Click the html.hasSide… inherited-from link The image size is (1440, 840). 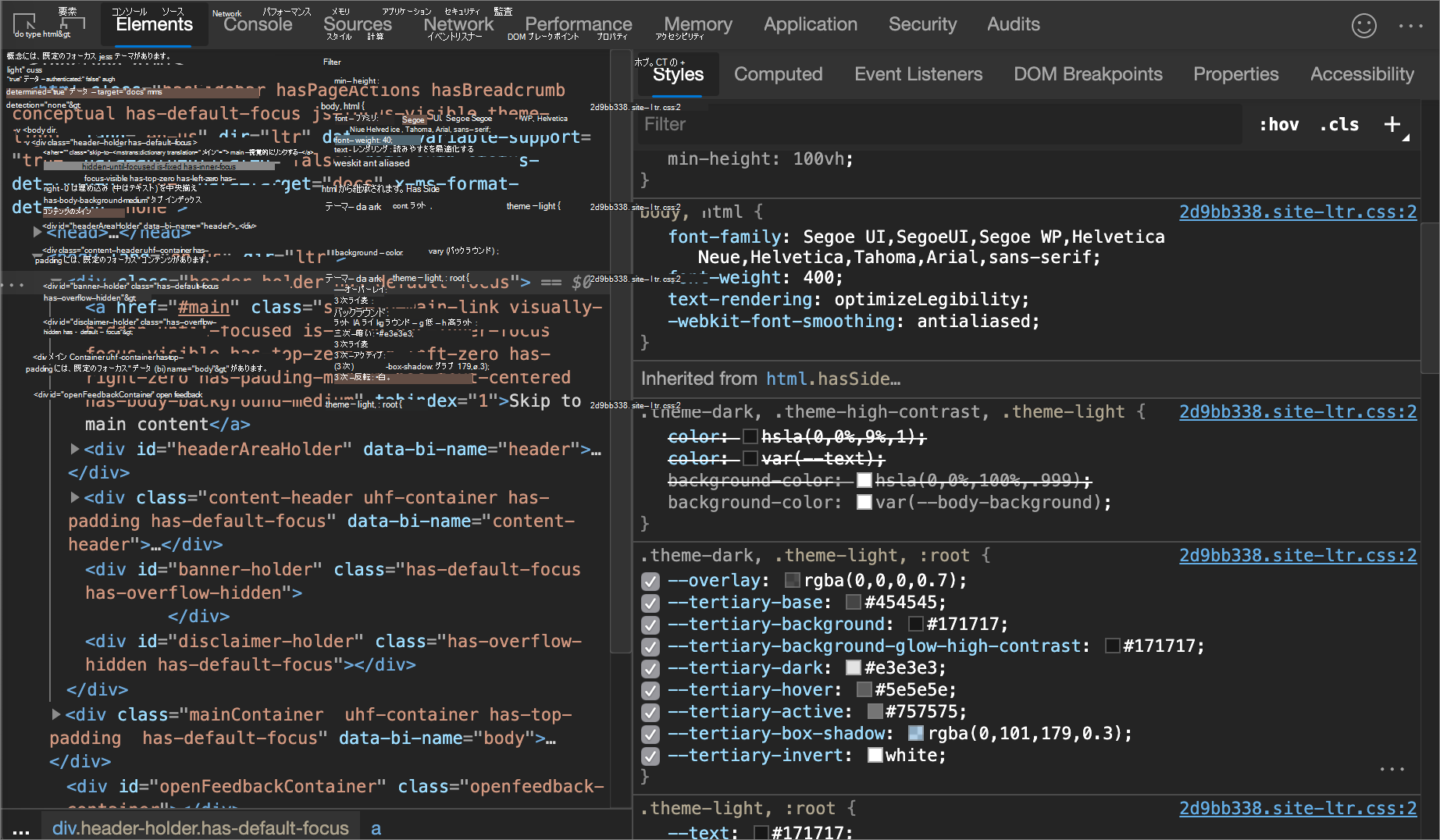(x=833, y=379)
